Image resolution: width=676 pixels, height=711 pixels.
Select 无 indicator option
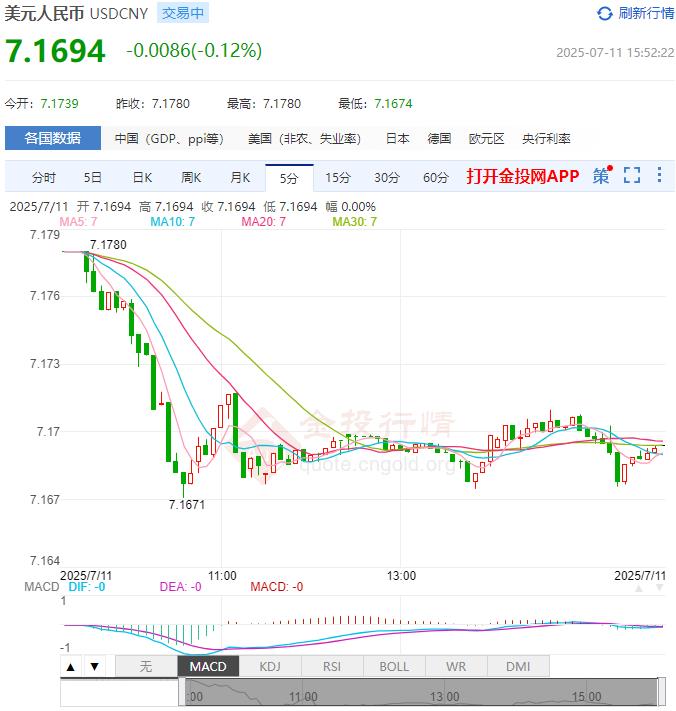point(146,667)
